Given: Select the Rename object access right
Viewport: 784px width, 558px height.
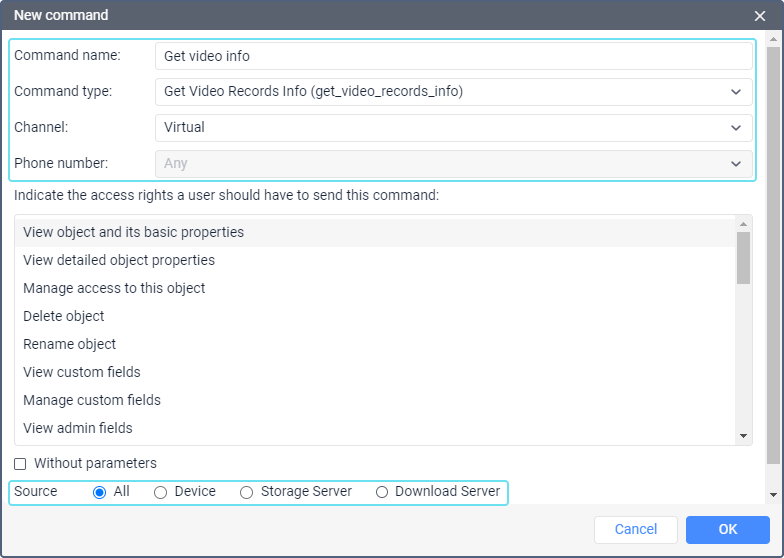Looking at the screenshot, I should 70,344.
